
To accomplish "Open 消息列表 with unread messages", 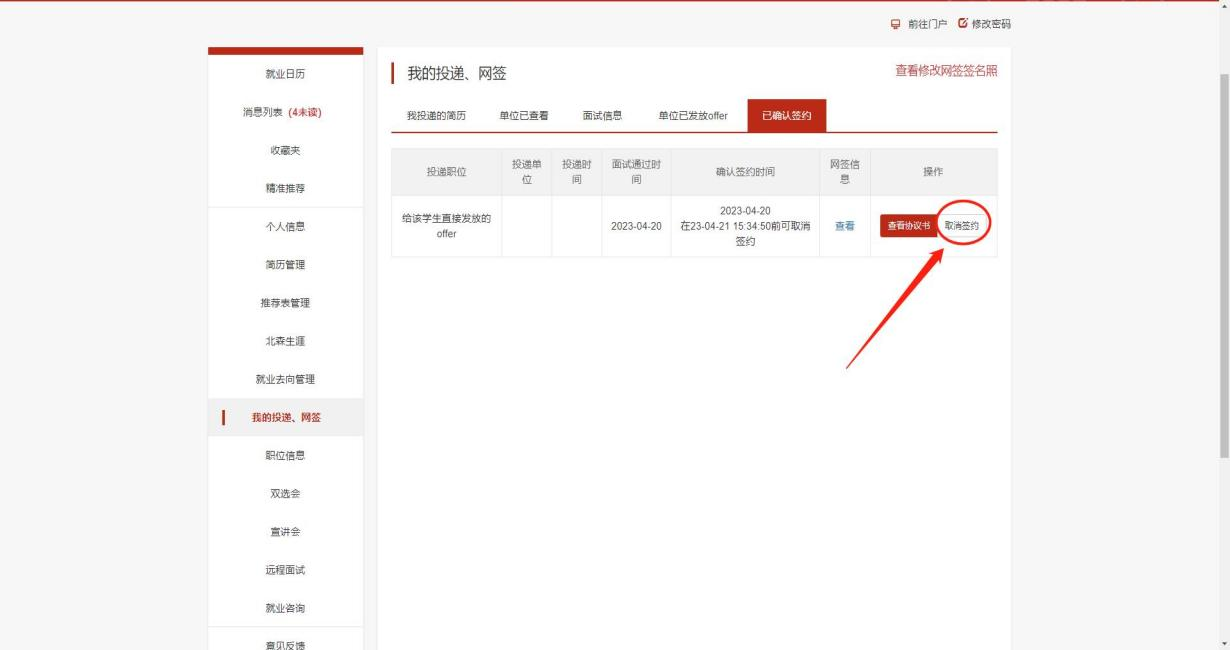I will tap(285, 112).
